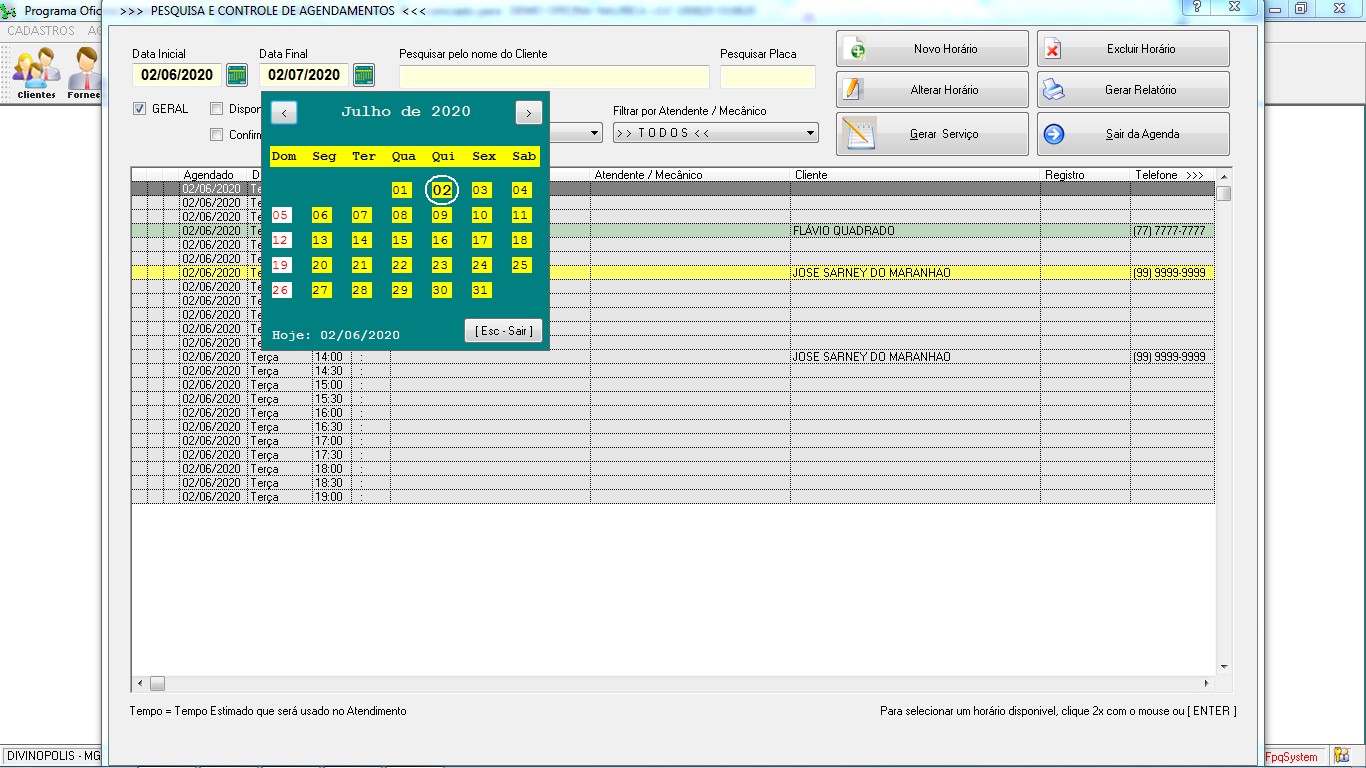Select Sunday 19 in the calendar
Image resolution: width=1366 pixels, height=768 pixels.
point(281,265)
